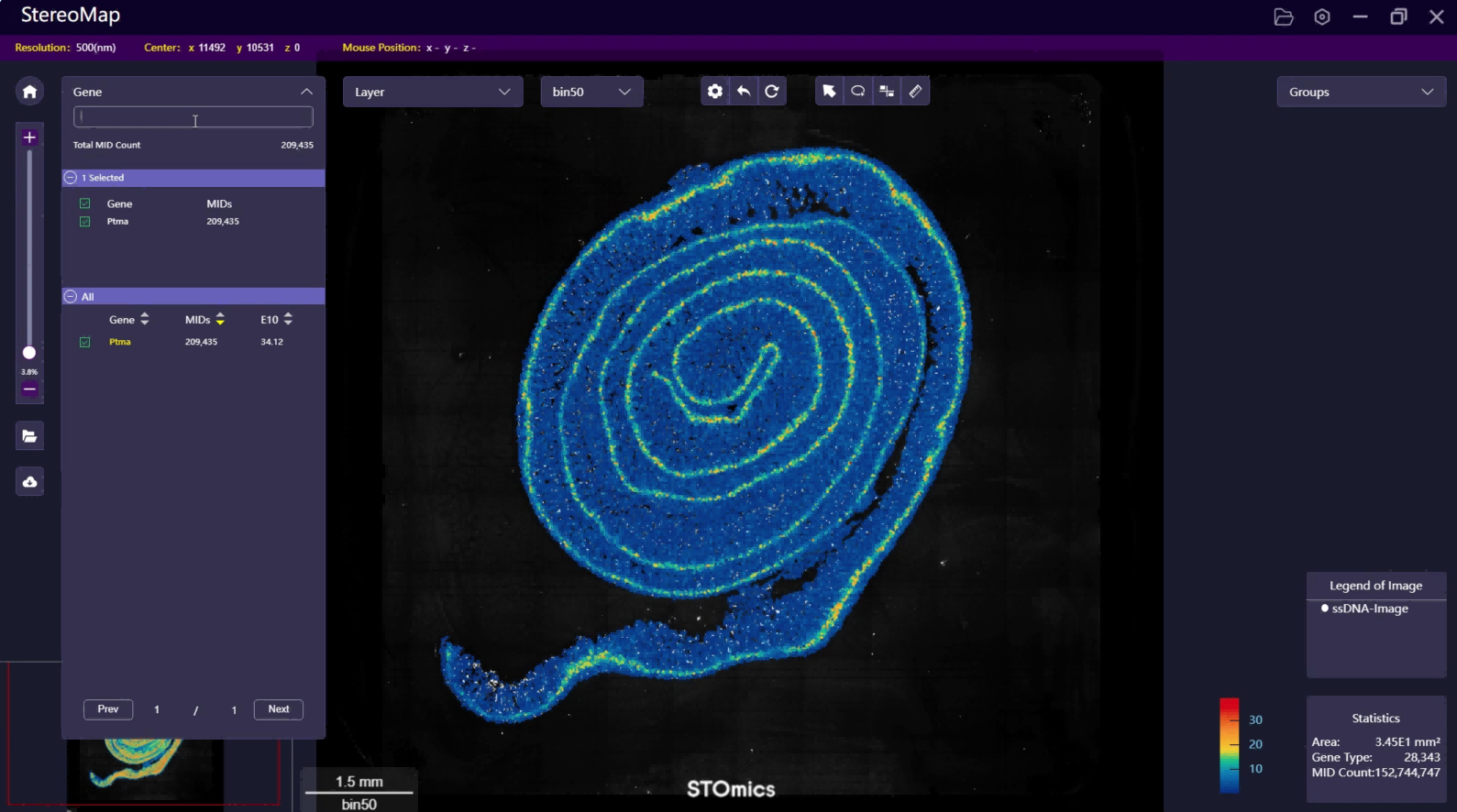Activate the ruler measurement tool

pos(915,92)
